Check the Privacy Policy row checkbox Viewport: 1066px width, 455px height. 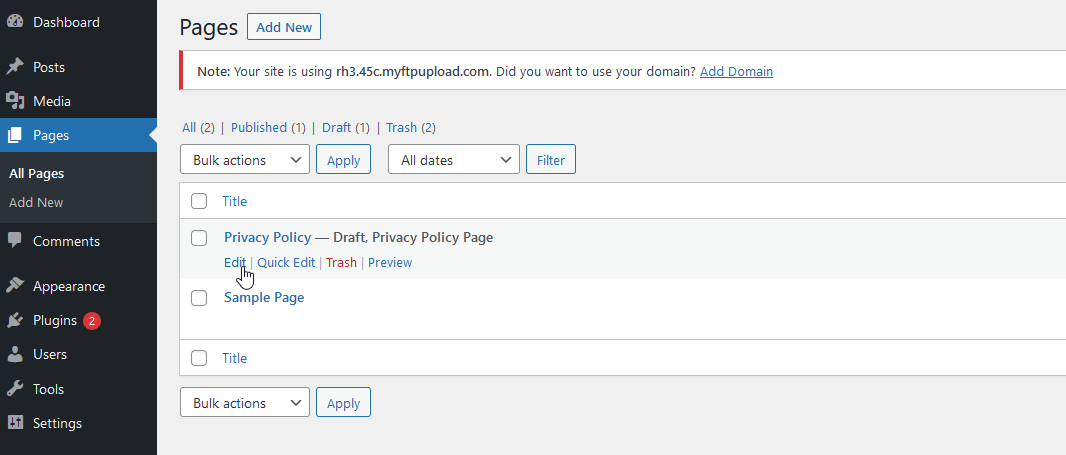pyautogui.click(x=199, y=237)
